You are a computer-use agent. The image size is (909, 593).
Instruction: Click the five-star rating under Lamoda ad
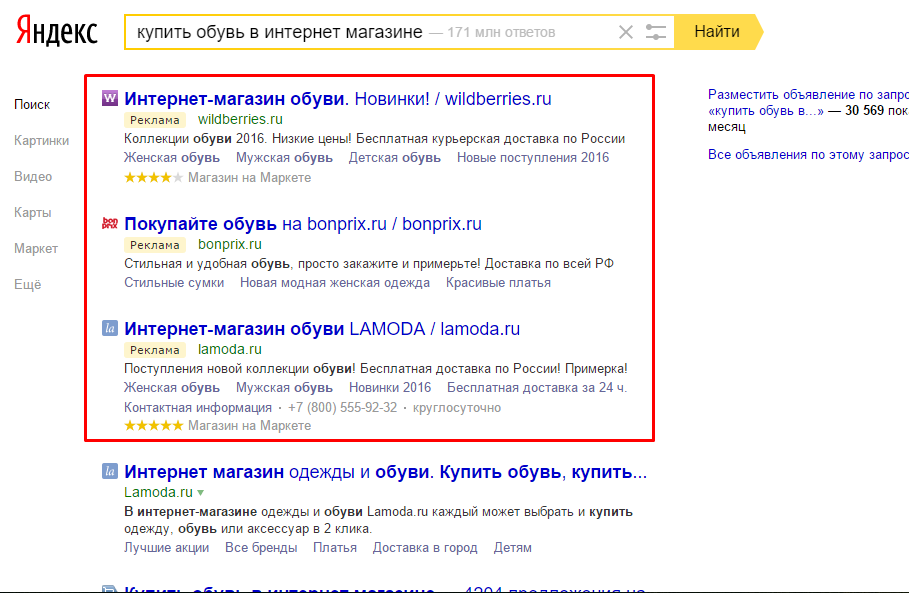[x=154, y=425]
